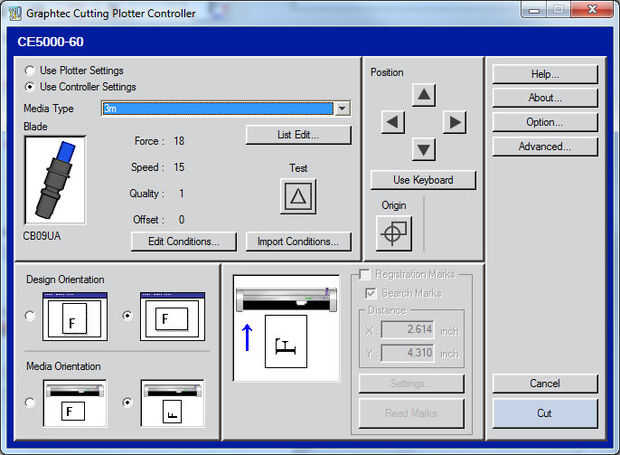
Task: Click the Y distance field 4.310
Action: click(407, 353)
